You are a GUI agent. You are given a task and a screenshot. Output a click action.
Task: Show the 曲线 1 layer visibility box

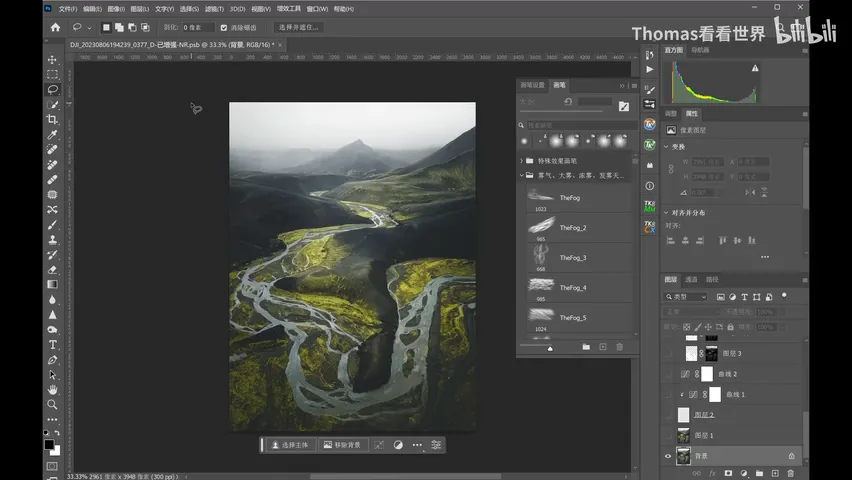[668, 394]
